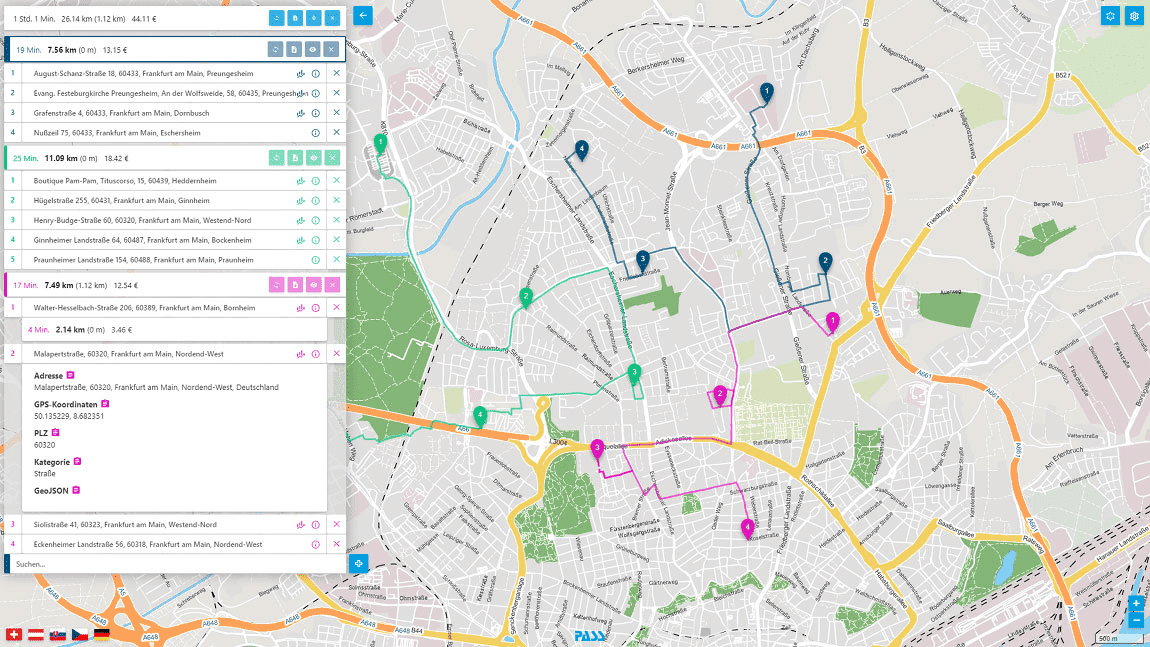This screenshot has height=647, width=1150.
Task: Switch language using the Czech flag
Action: pyautogui.click(x=80, y=634)
